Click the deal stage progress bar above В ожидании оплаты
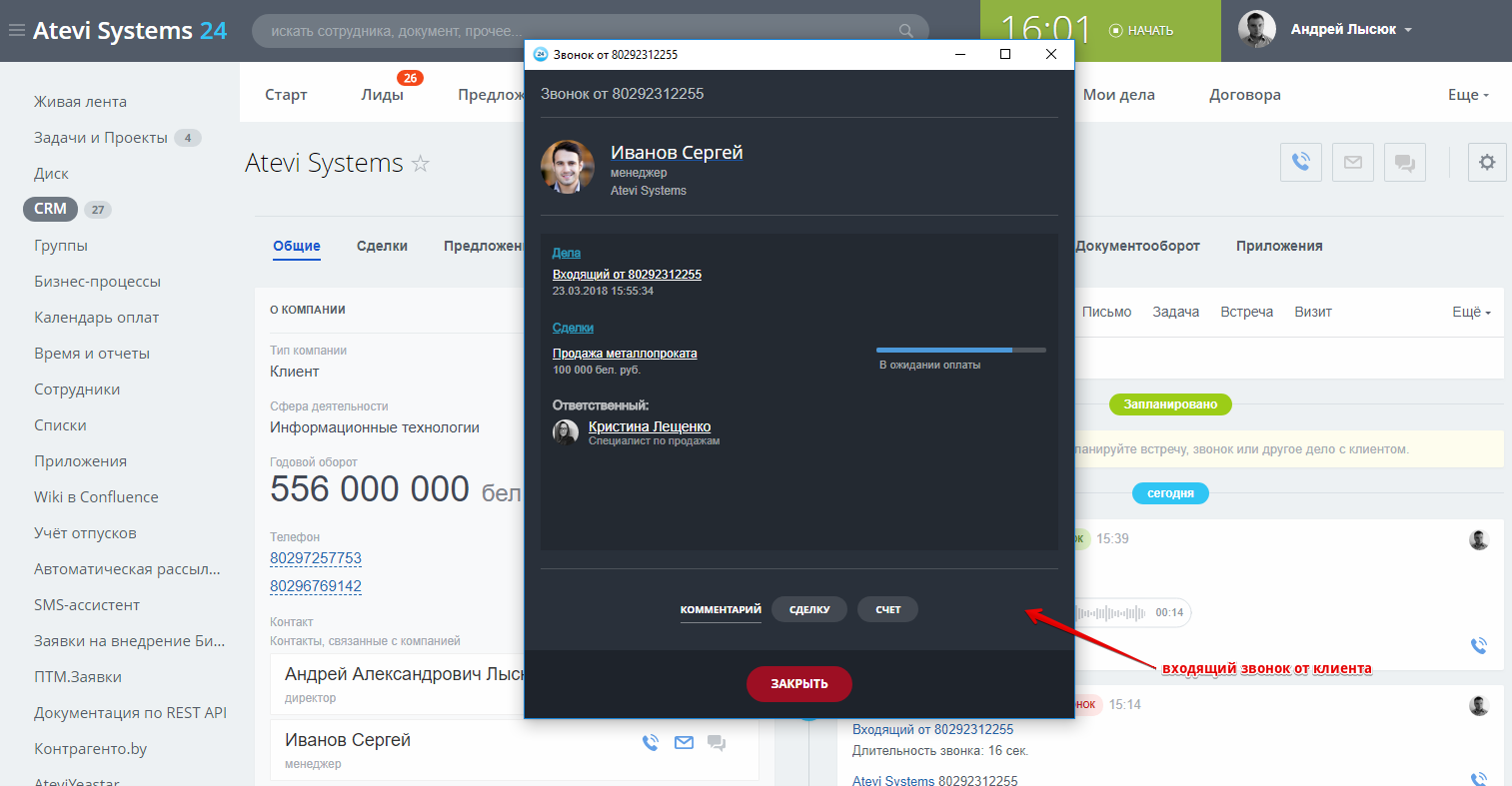The height and width of the screenshot is (786, 1512). pyautogui.click(x=961, y=351)
